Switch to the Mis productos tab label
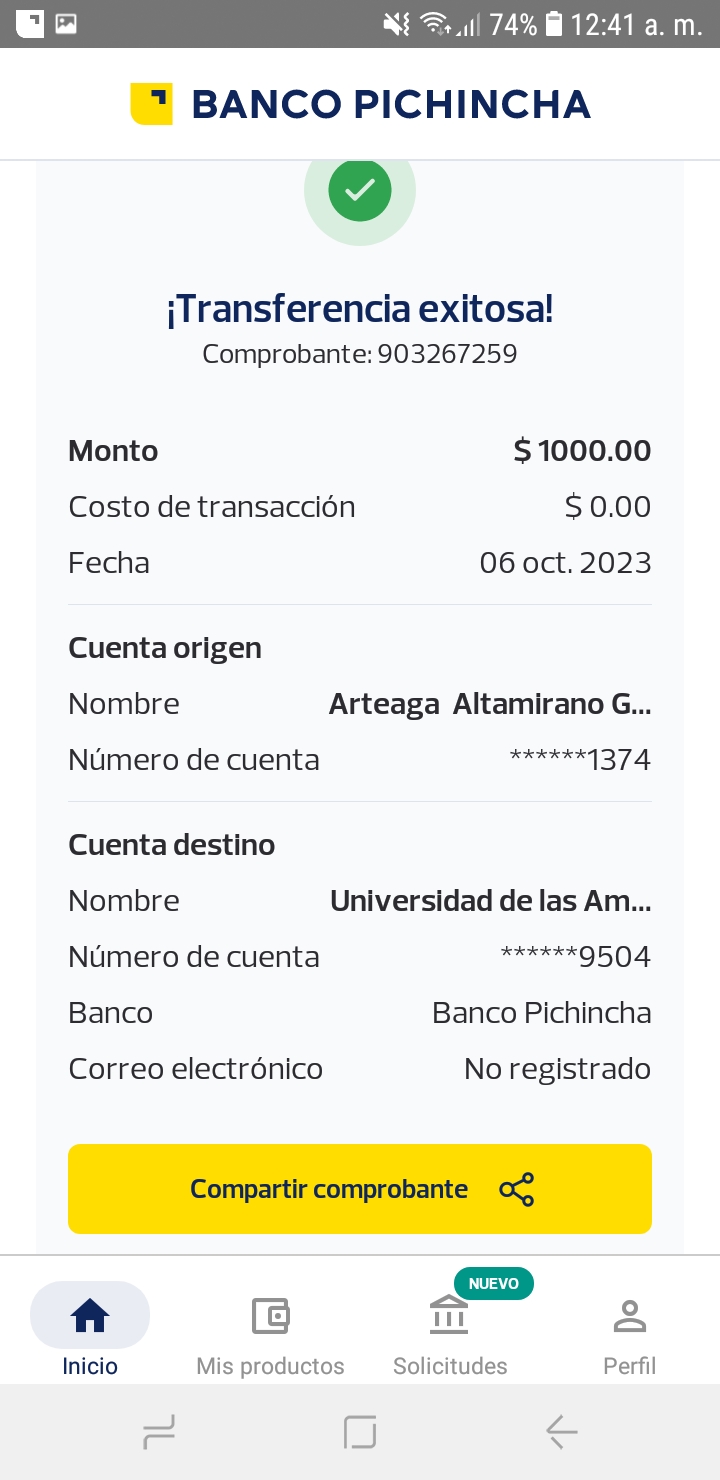Screen dimensions: 720x1480 [x=270, y=1366]
